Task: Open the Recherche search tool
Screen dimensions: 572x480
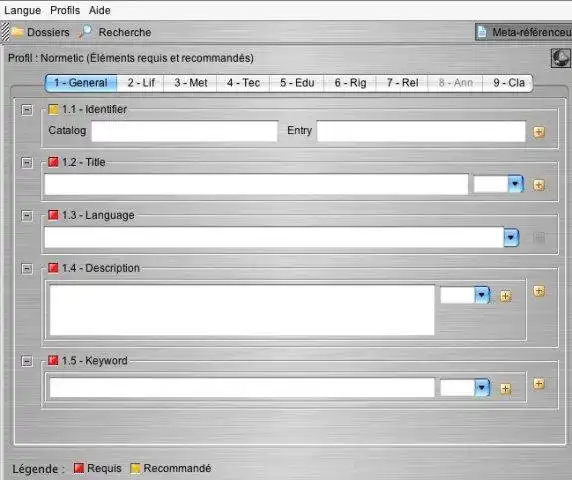Action: [x=115, y=32]
